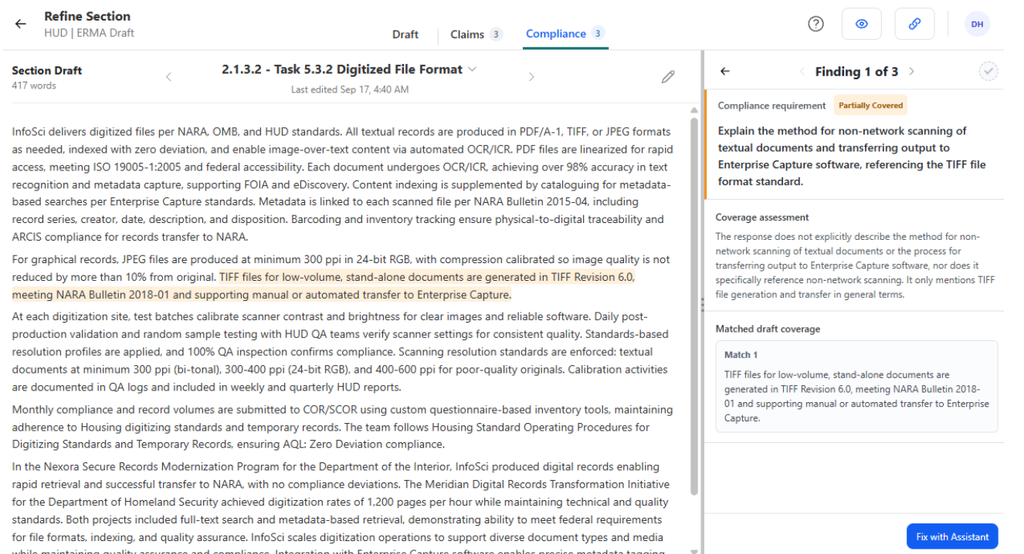
Task: Switch to the Draft tab
Action: pyautogui.click(x=405, y=34)
